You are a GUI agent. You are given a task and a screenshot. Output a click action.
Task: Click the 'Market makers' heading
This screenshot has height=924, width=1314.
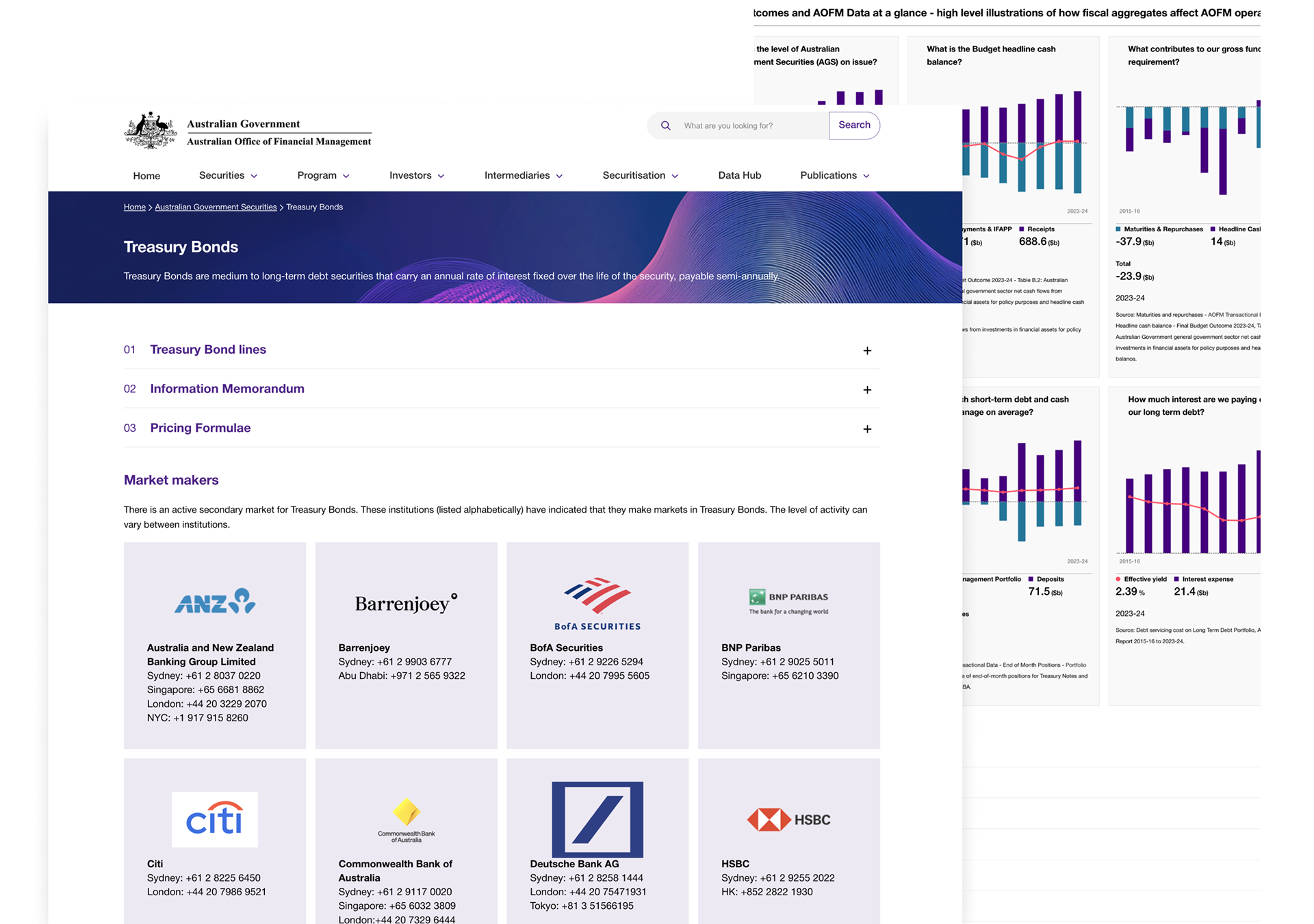[171, 480]
